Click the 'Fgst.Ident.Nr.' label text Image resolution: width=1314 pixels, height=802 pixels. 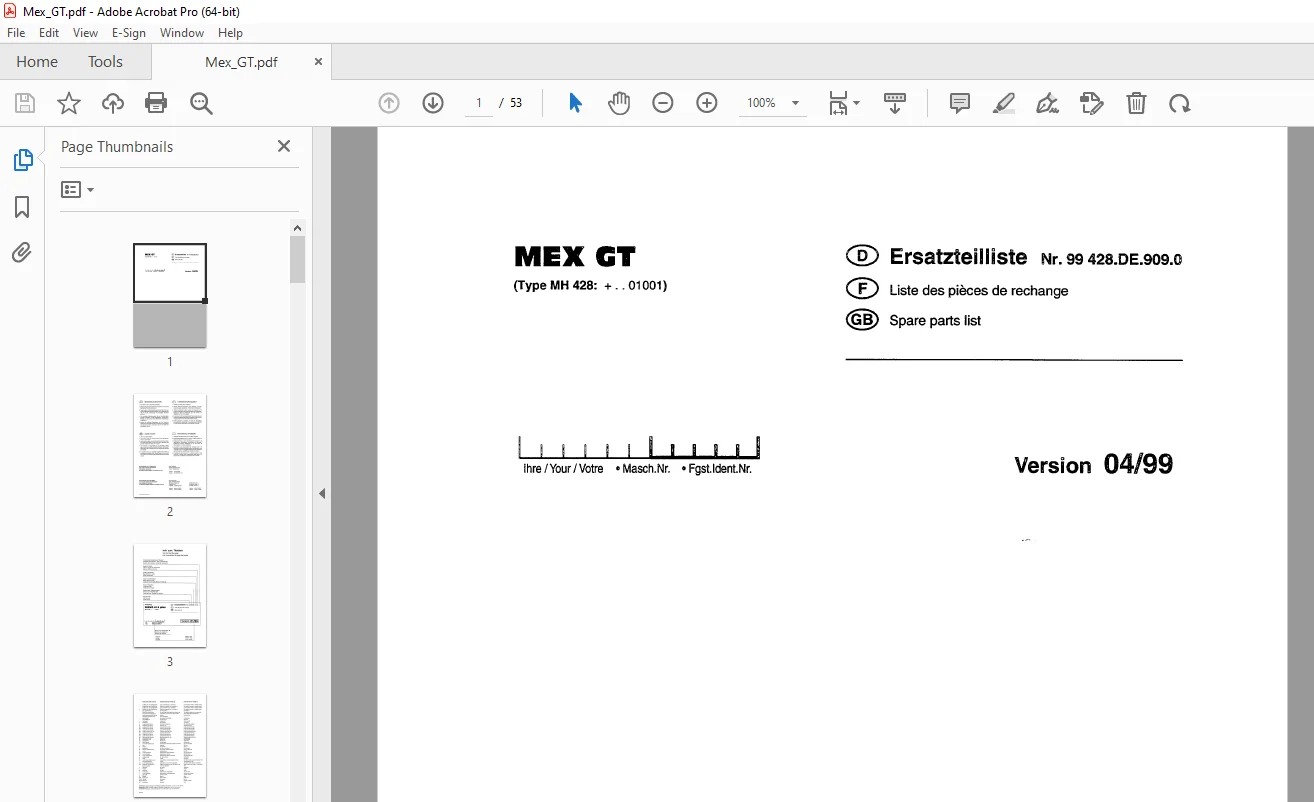click(720, 469)
